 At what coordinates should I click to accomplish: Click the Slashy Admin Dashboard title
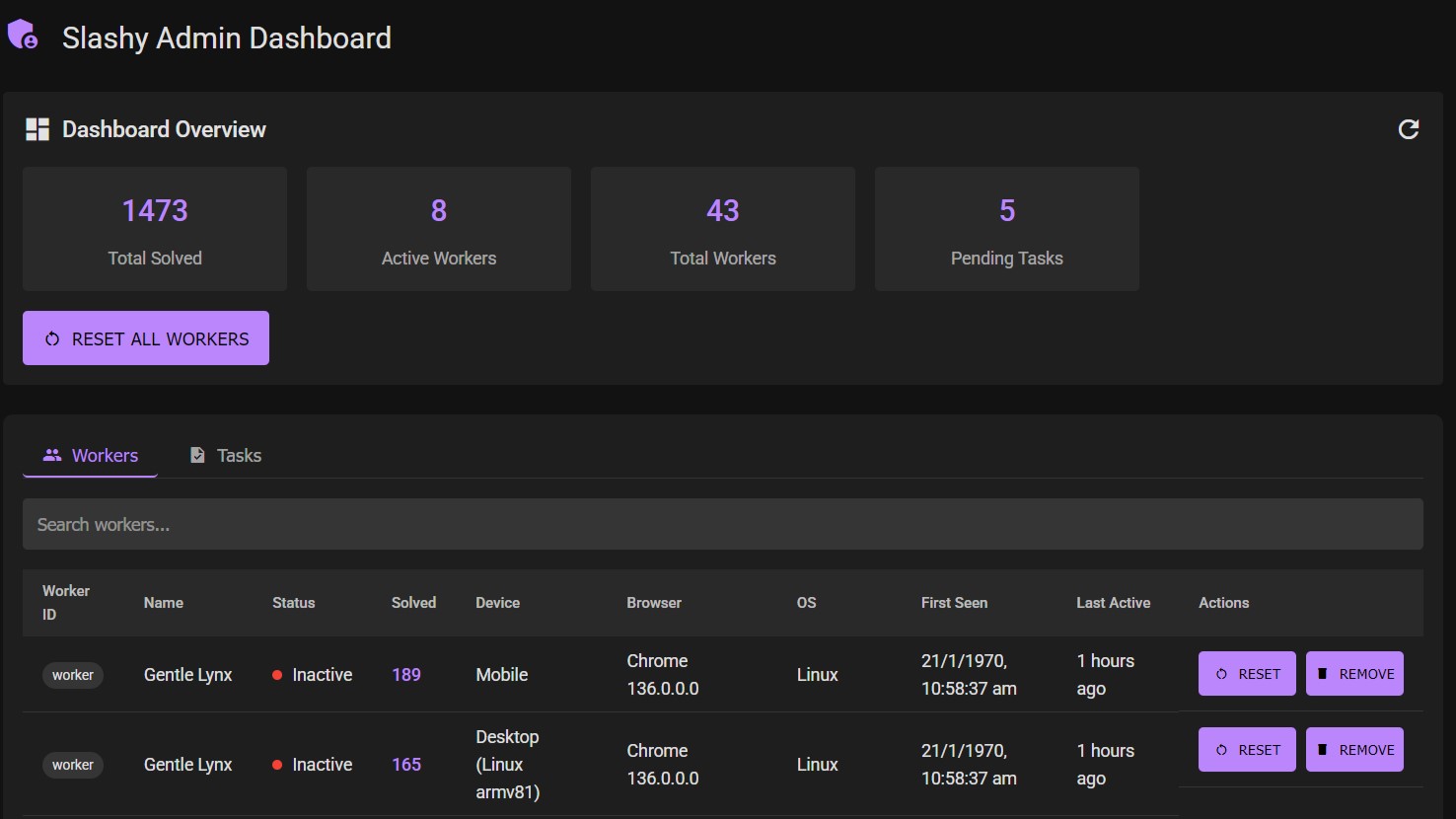(x=227, y=37)
